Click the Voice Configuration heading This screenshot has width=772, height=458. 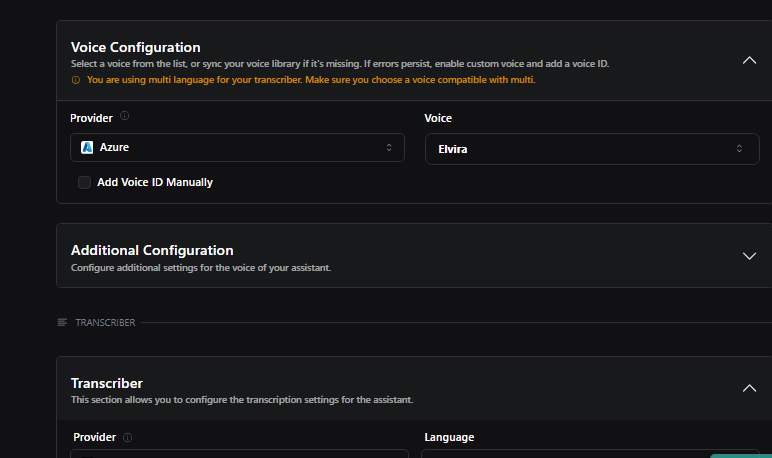(136, 47)
